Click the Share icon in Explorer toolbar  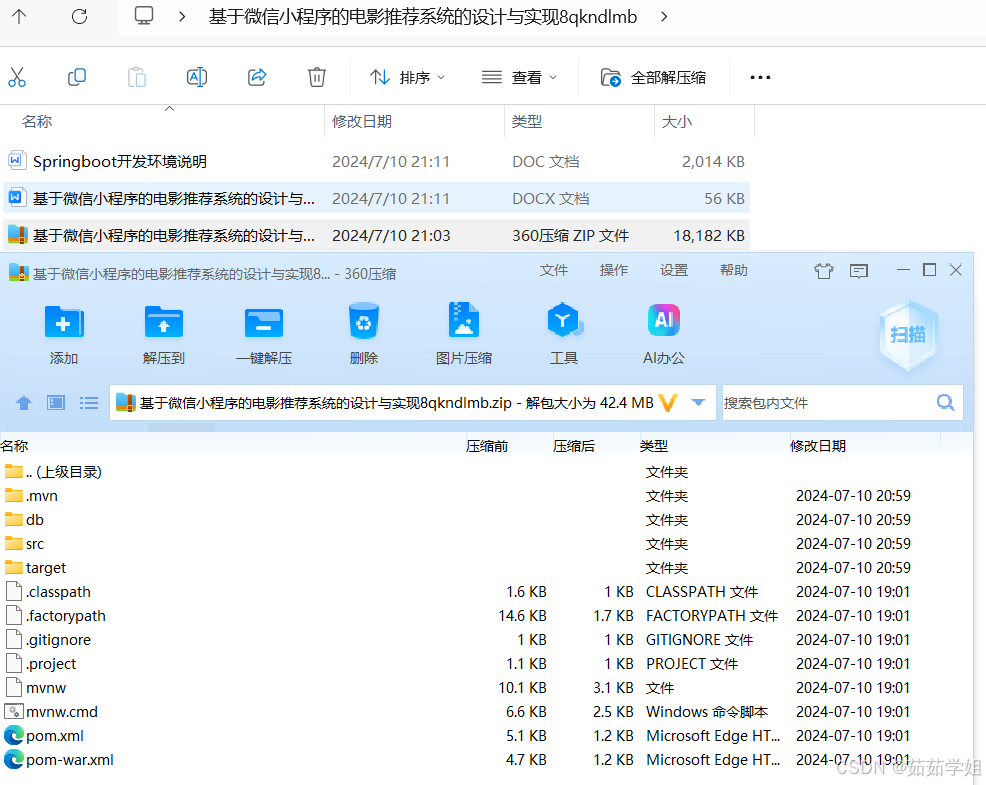(x=257, y=77)
